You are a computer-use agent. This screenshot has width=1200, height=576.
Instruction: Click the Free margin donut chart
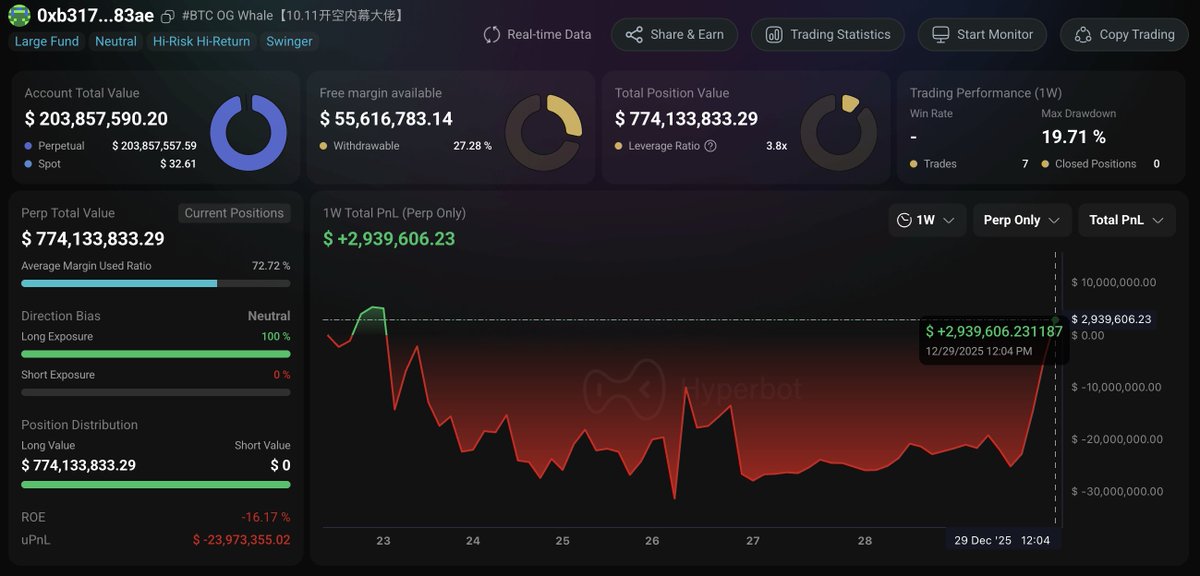(x=543, y=132)
